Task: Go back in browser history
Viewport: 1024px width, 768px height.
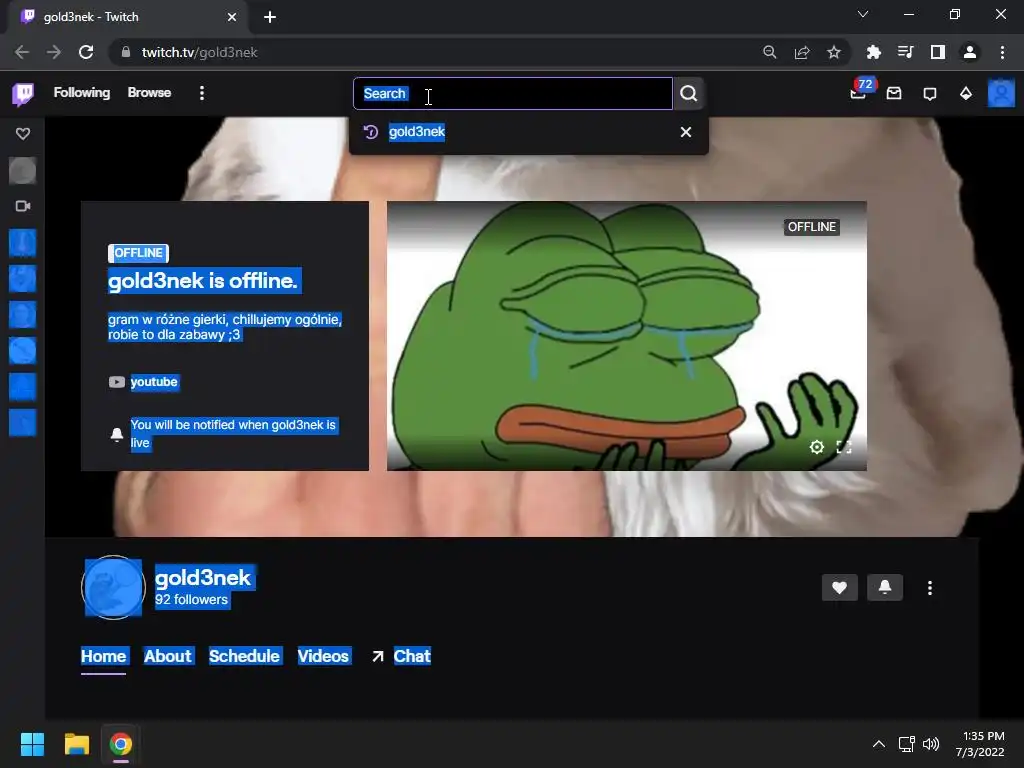Action: pos(22,52)
